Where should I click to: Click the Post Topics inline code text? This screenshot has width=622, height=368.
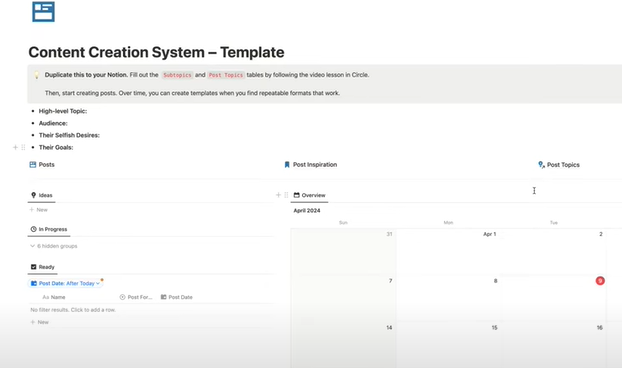[226, 75]
